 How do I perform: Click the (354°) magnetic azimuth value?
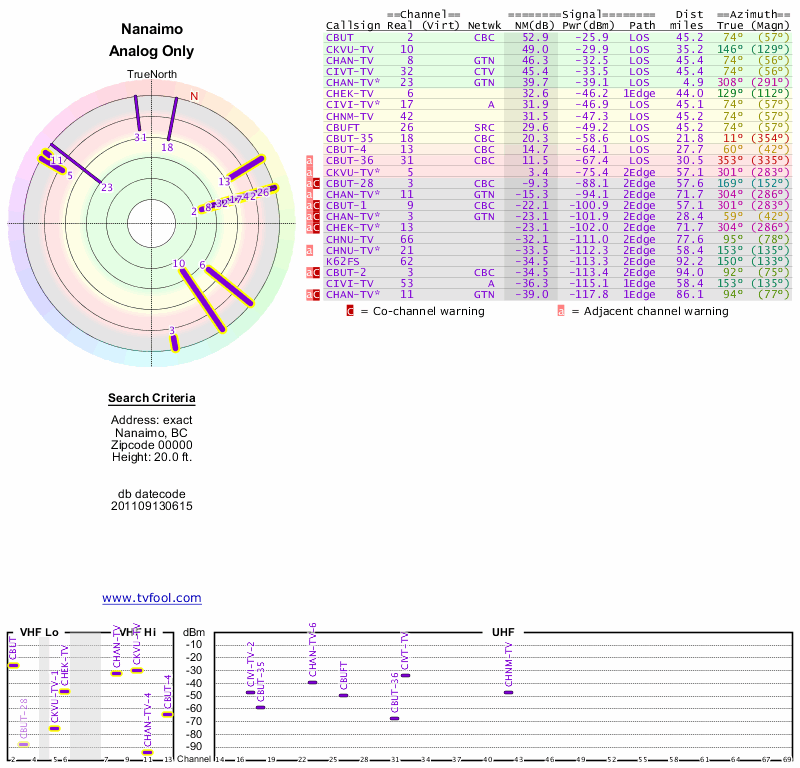tap(770, 138)
